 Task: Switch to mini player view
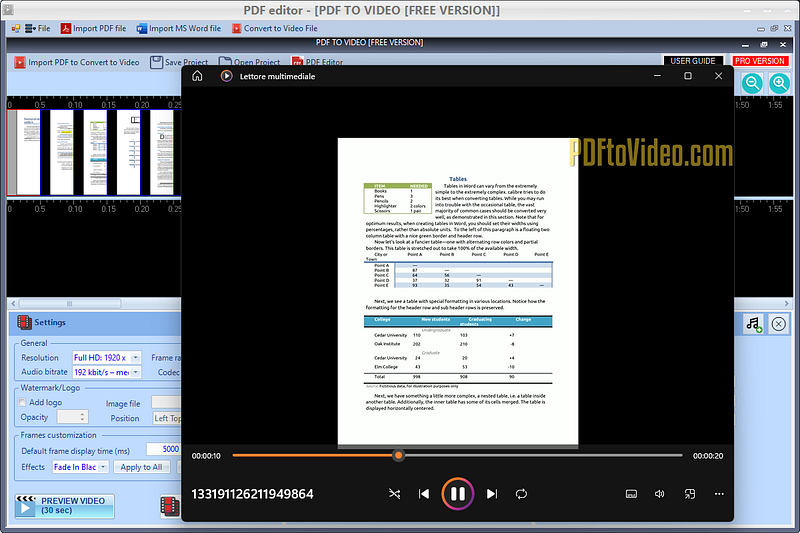tap(690, 494)
